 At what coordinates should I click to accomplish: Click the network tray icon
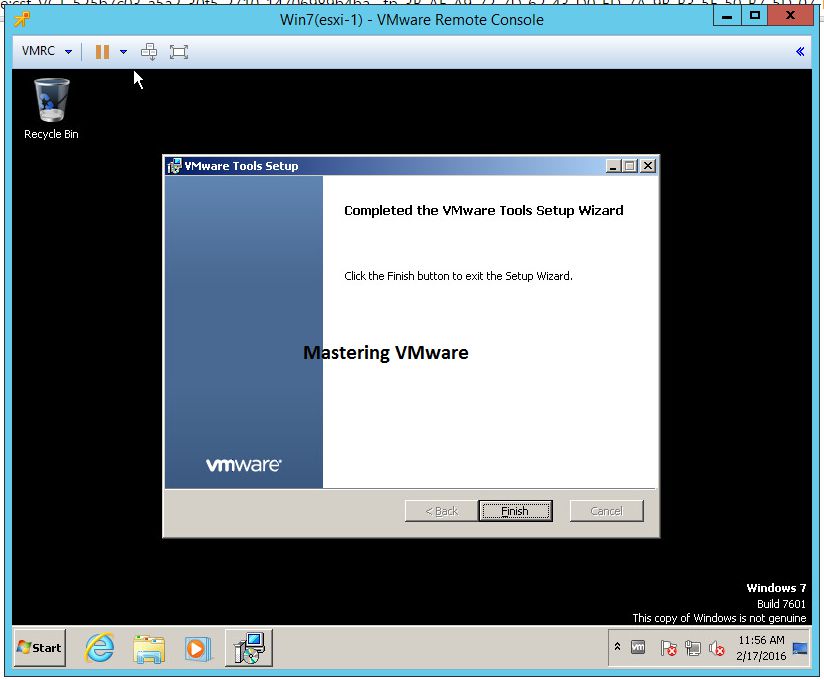click(693, 648)
